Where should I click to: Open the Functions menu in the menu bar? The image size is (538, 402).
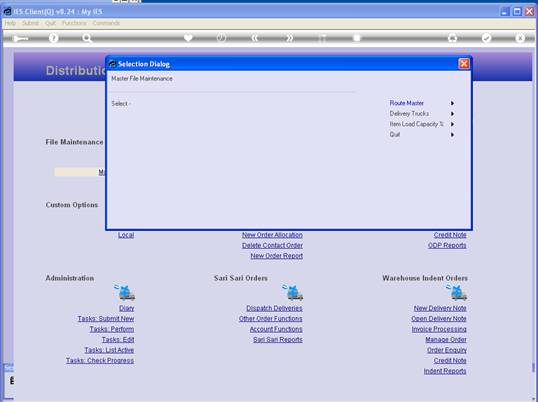click(74, 23)
